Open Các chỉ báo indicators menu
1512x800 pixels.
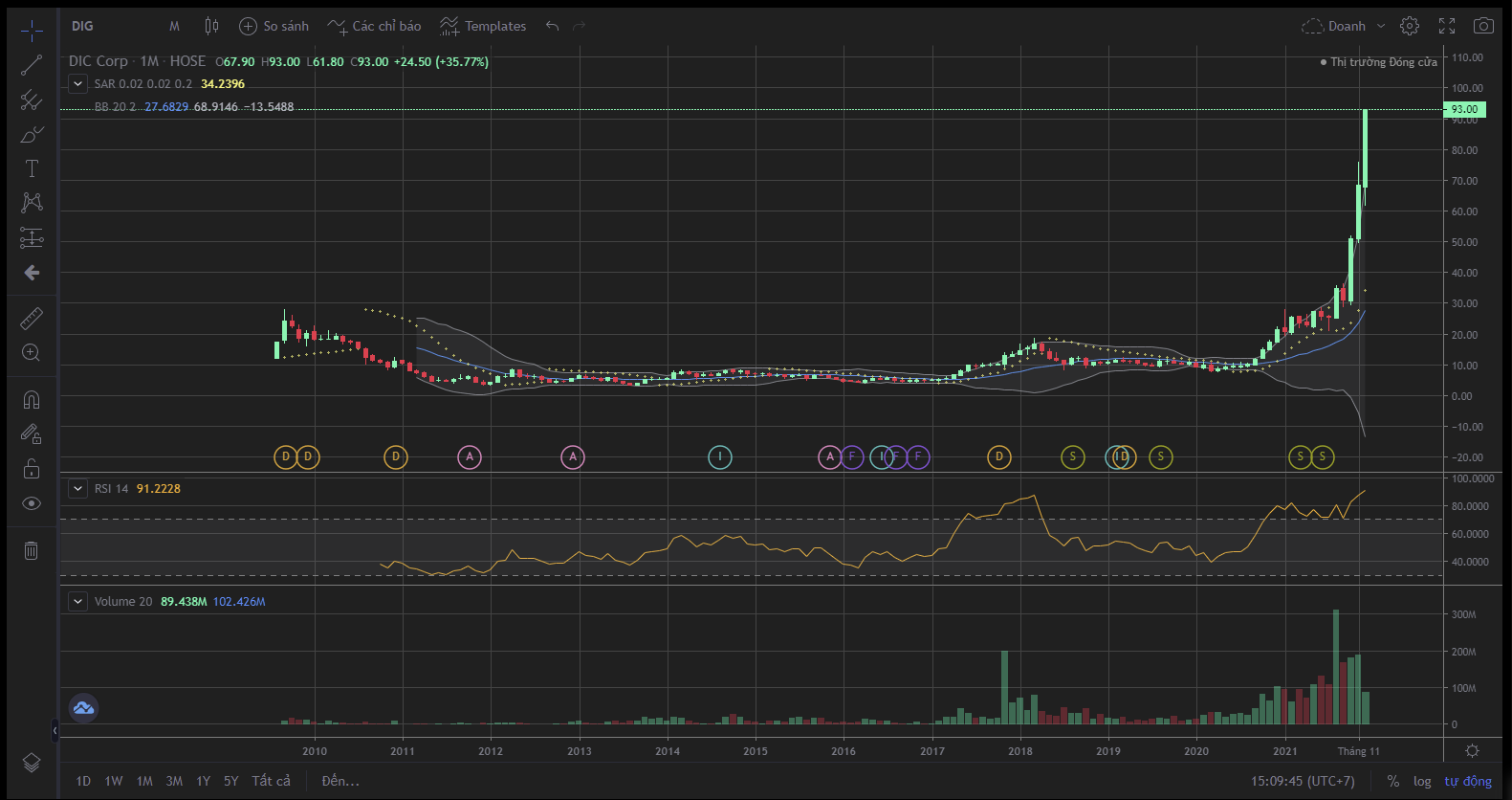[x=374, y=26]
